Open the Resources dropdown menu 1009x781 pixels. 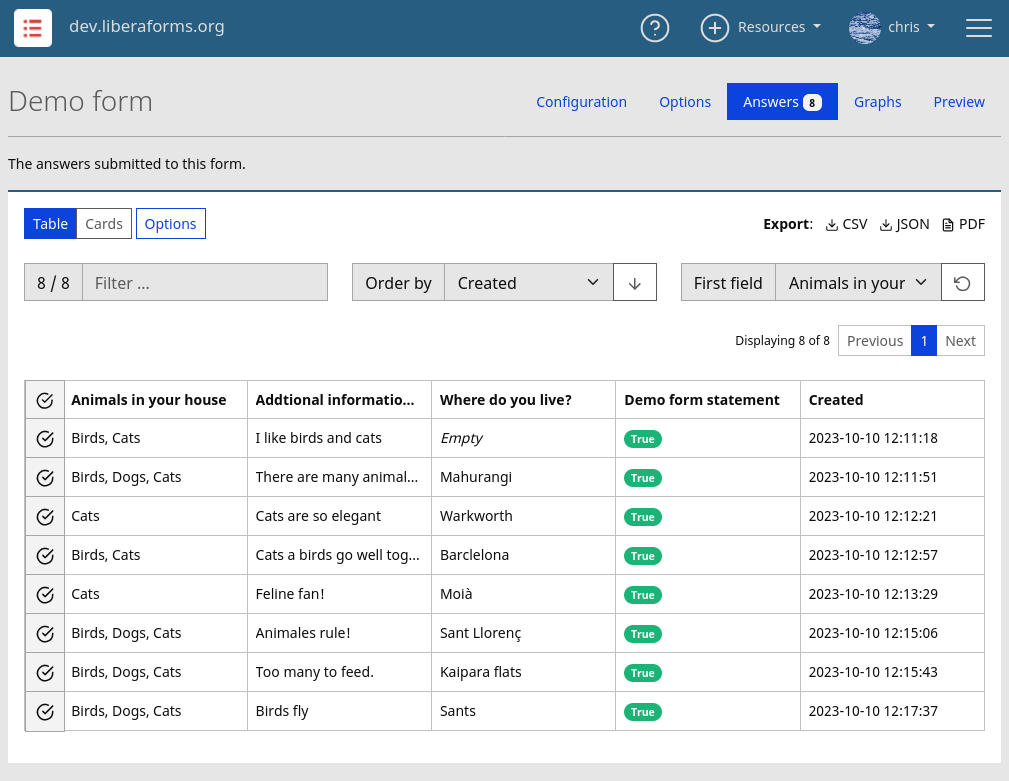pyautogui.click(x=779, y=28)
